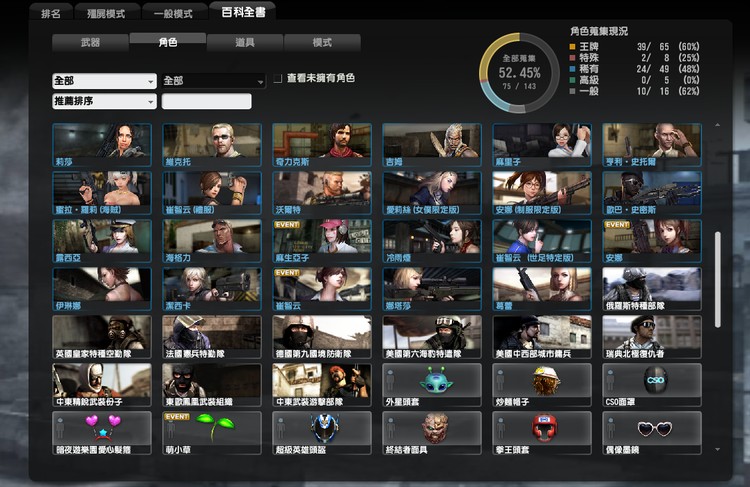The image size is (750, 487).
Task: Select the 瑞典北極復仇者 character card
Action: (652, 337)
